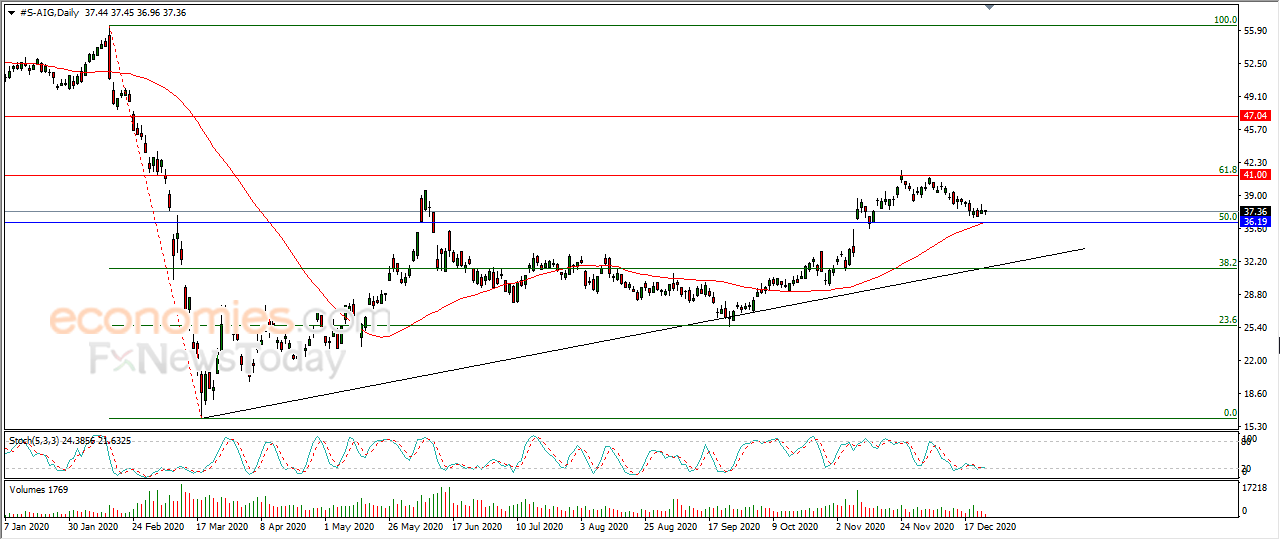The image size is (1280, 540).
Task: Click the Fibonacci 50.0 level label
Action: [x=1227, y=216]
